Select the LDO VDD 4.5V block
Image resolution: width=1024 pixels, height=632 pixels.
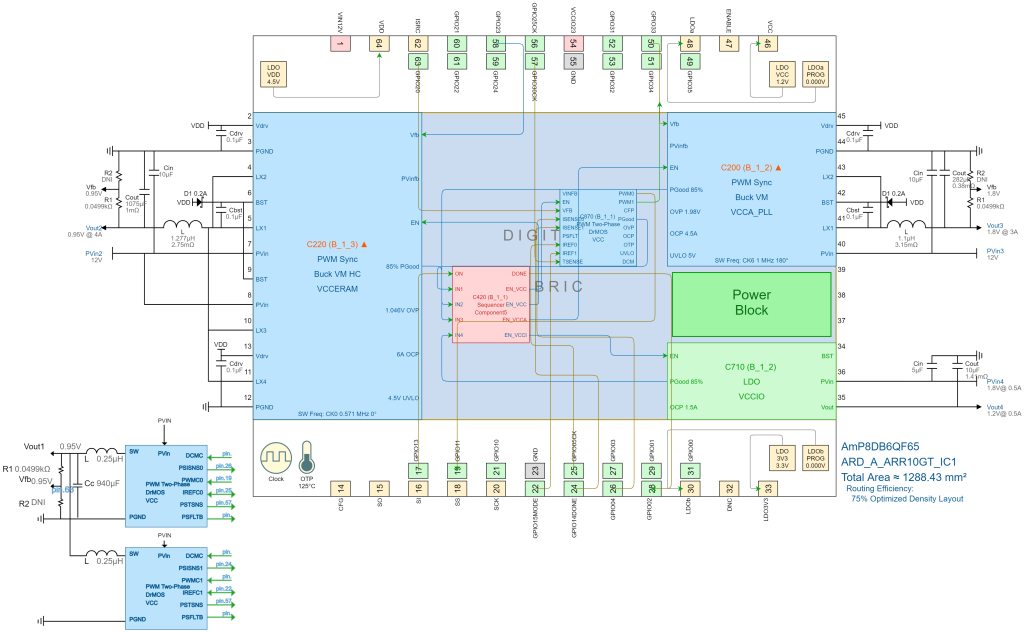[x=274, y=74]
